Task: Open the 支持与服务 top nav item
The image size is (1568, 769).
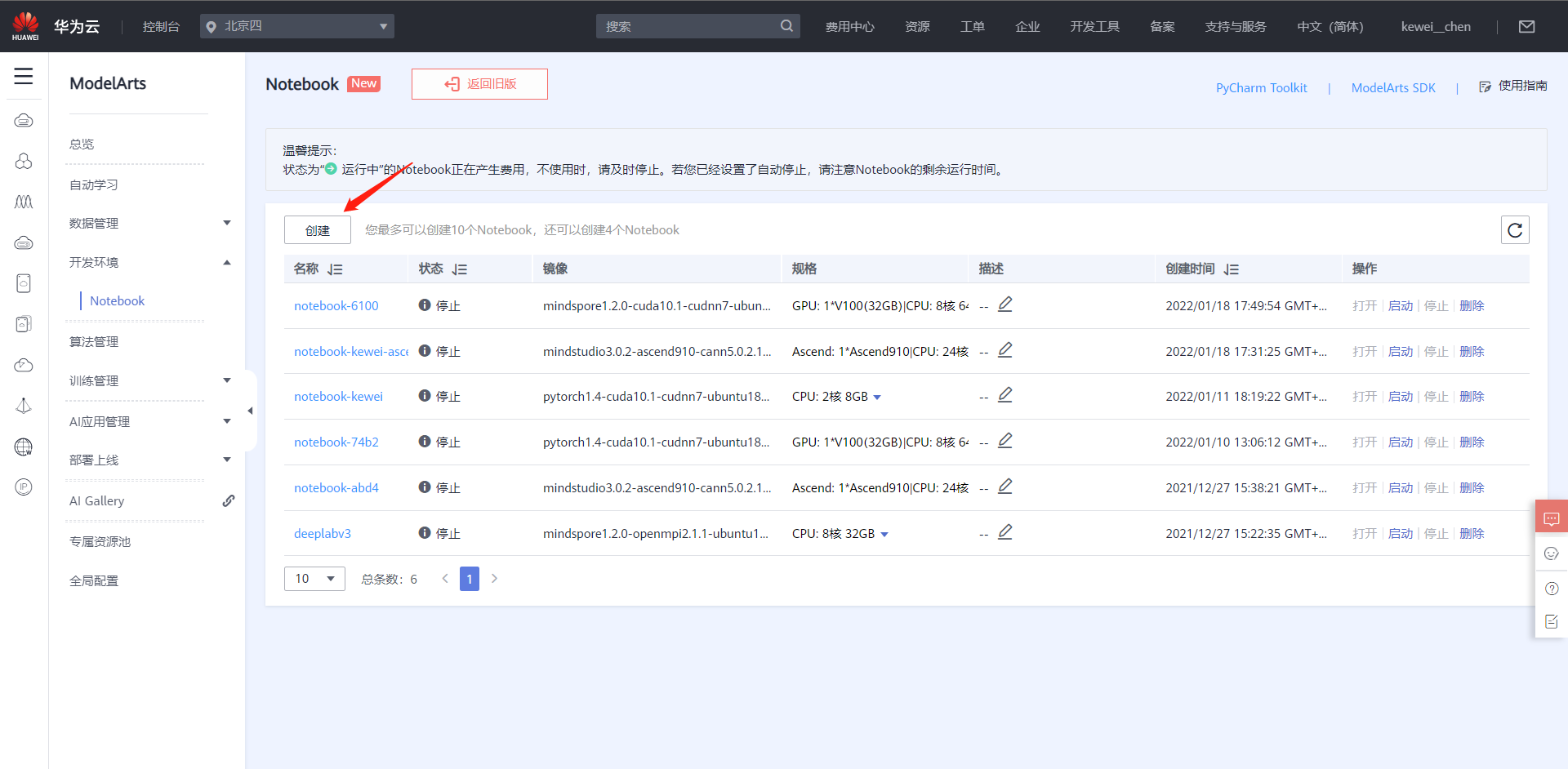Action: [1236, 27]
